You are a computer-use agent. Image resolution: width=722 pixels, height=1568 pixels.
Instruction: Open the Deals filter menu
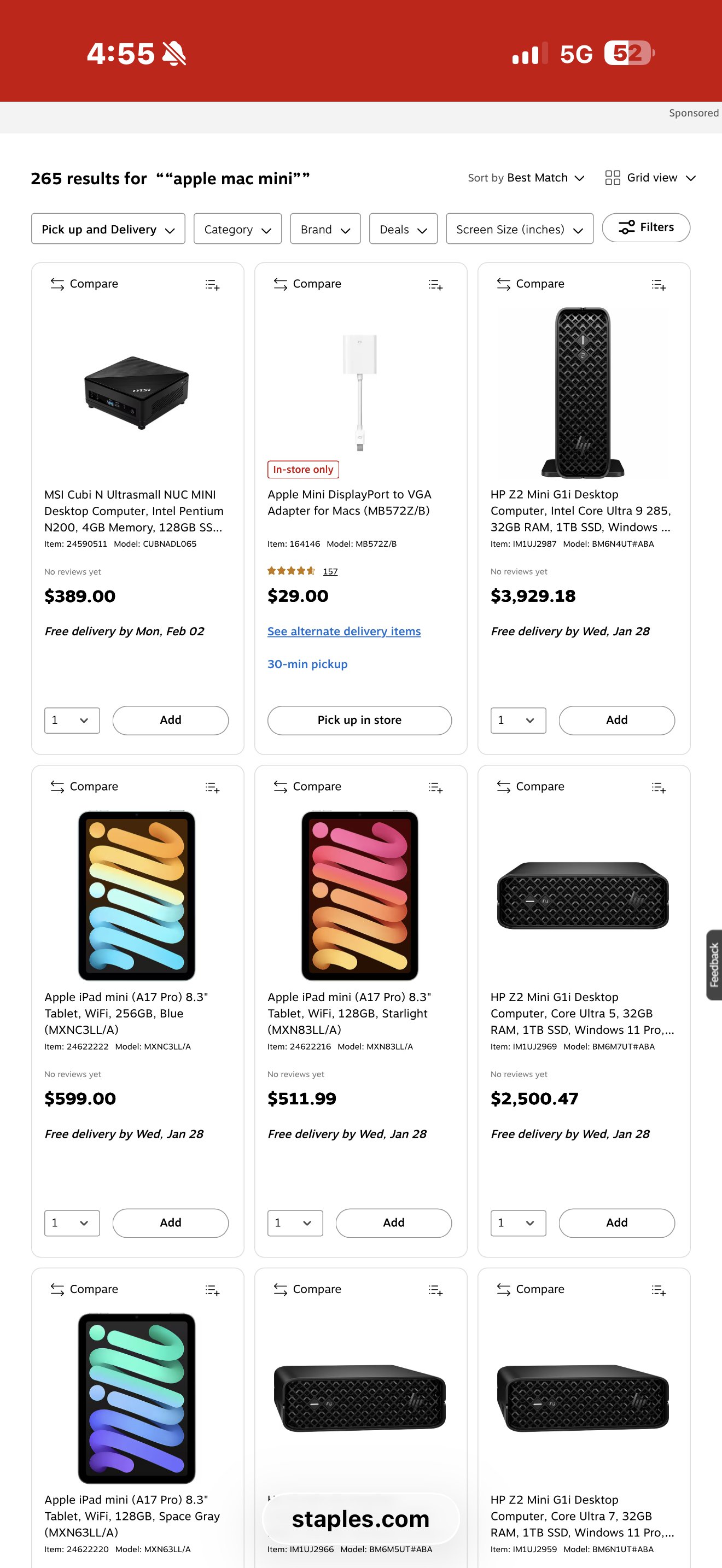pos(403,230)
